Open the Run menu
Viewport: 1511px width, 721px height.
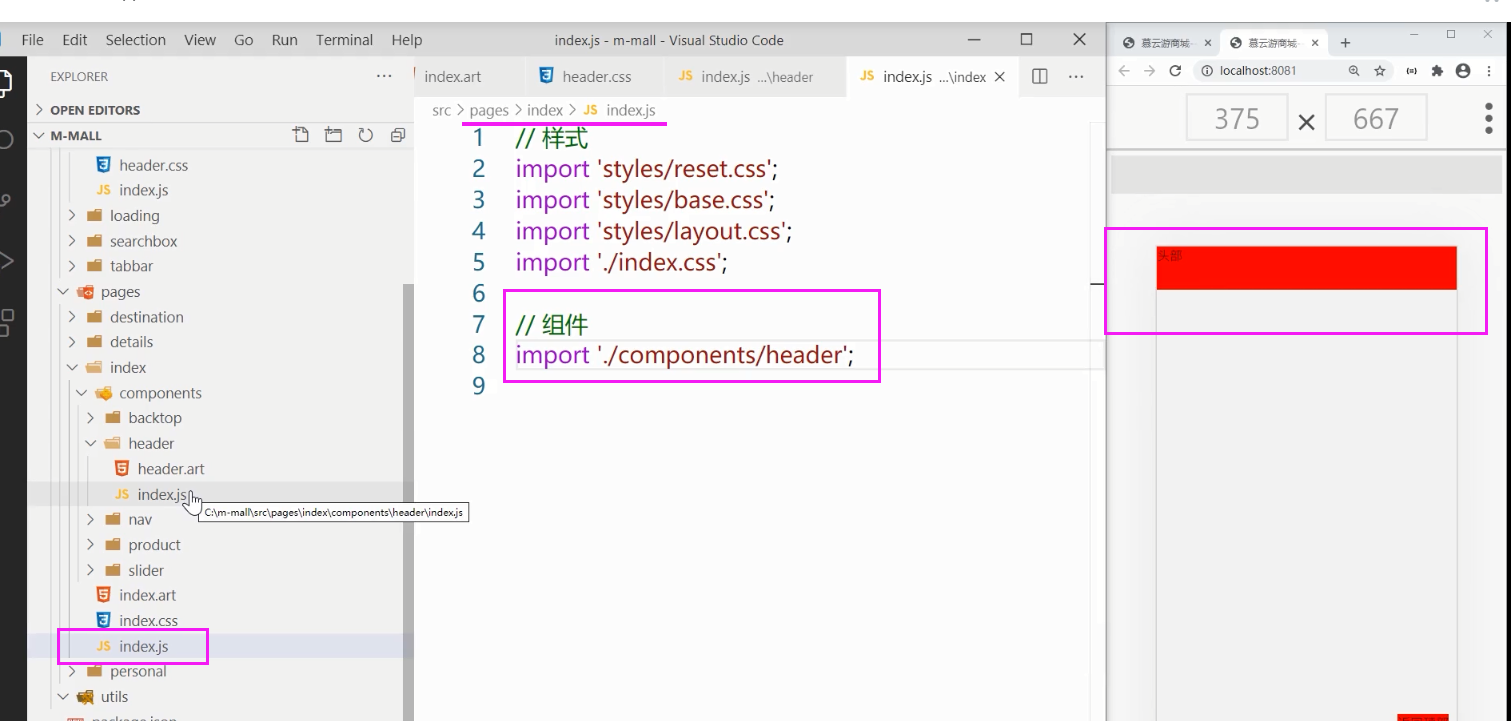pyautogui.click(x=285, y=40)
